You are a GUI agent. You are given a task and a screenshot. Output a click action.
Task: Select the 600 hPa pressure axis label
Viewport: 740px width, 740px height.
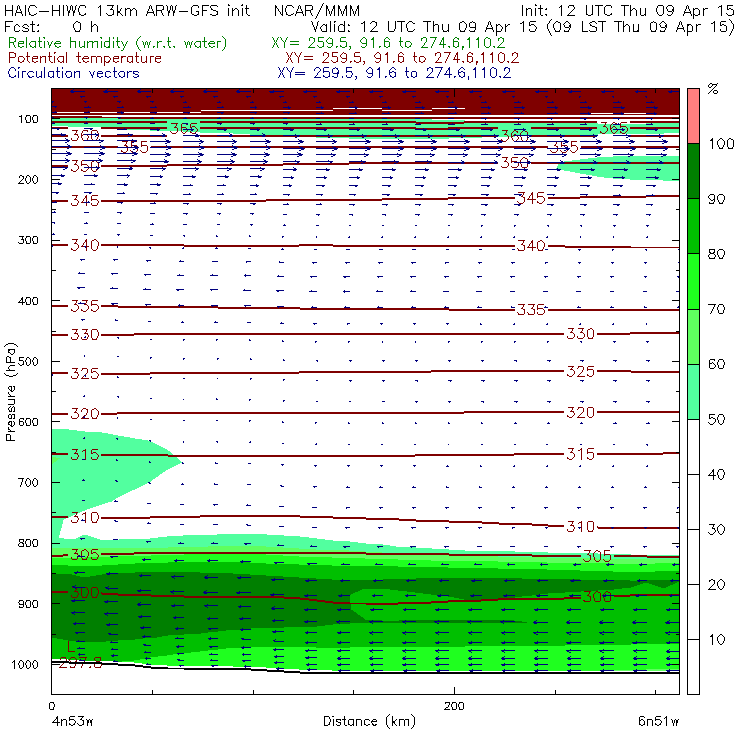(28, 422)
